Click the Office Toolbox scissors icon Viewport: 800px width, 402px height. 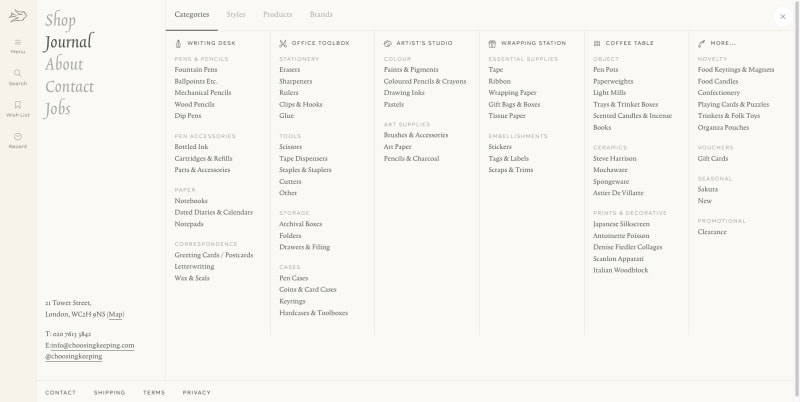point(283,43)
